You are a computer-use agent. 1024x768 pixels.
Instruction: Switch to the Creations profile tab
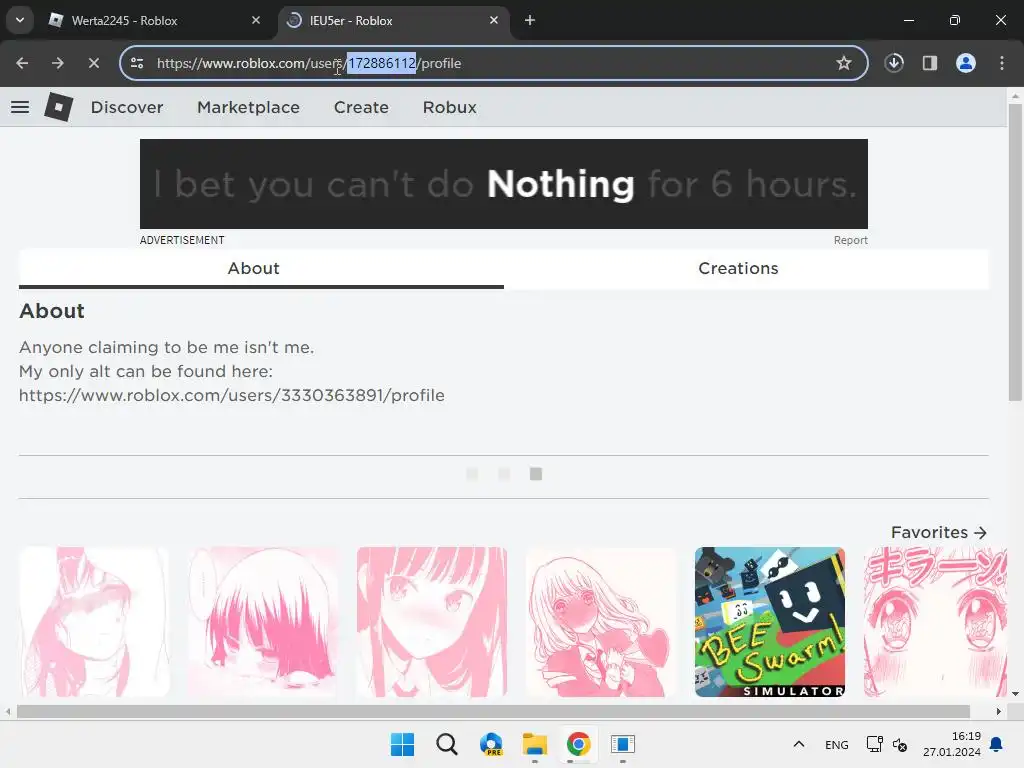[746, 268]
